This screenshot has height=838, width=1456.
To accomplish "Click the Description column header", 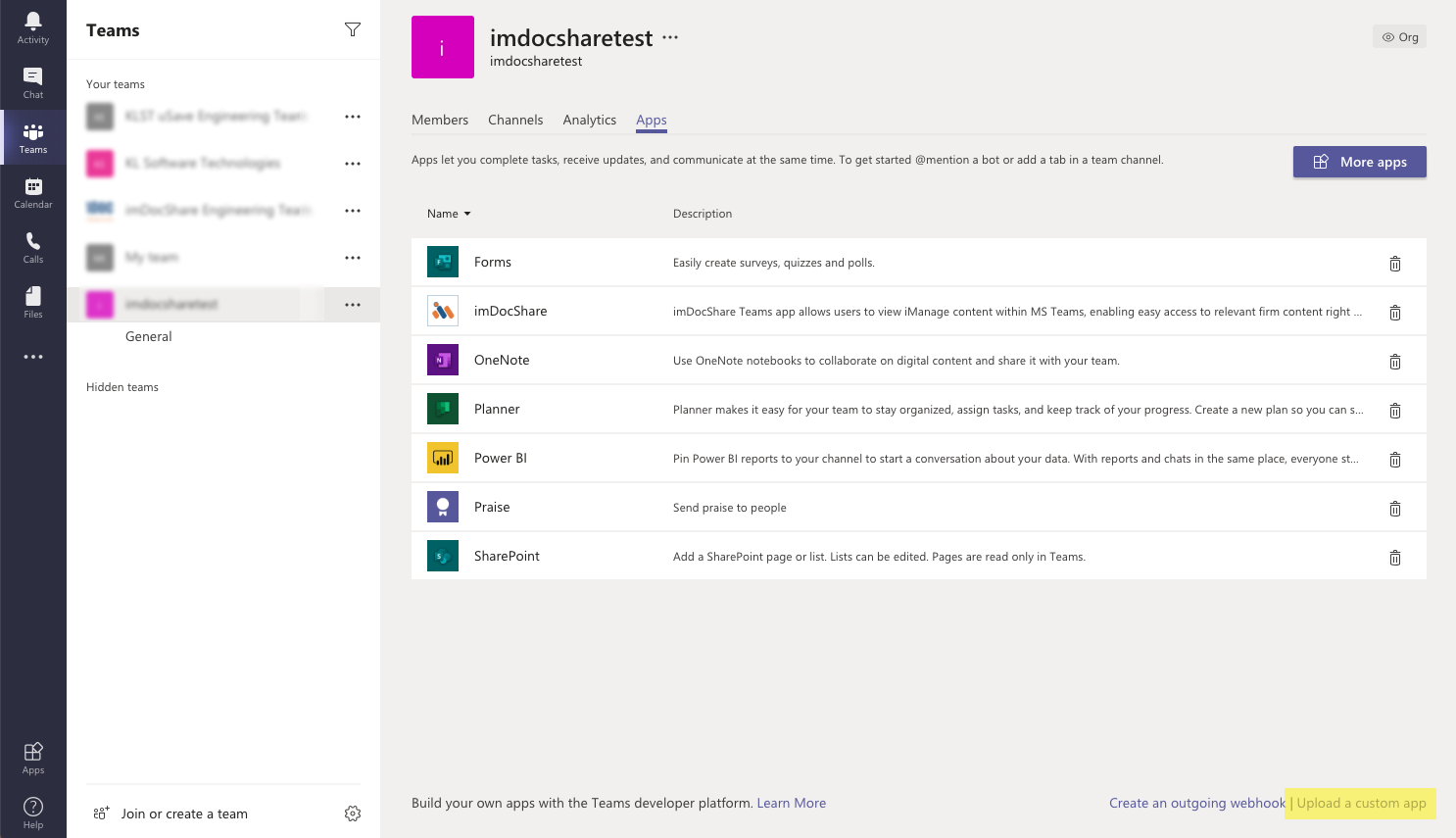I will (x=703, y=214).
